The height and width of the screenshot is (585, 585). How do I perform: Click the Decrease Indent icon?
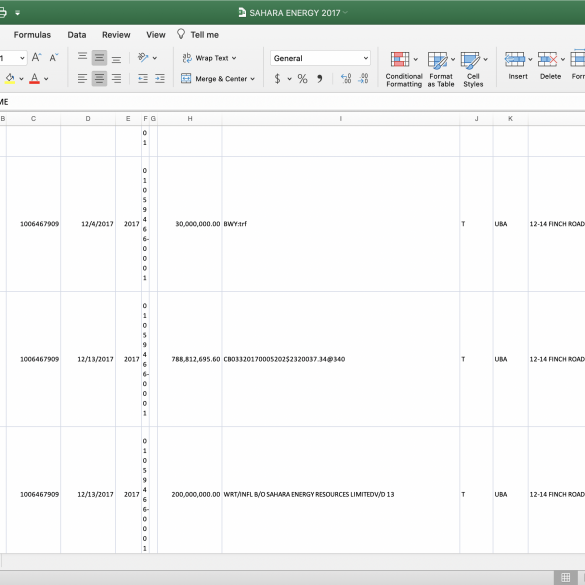point(143,79)
